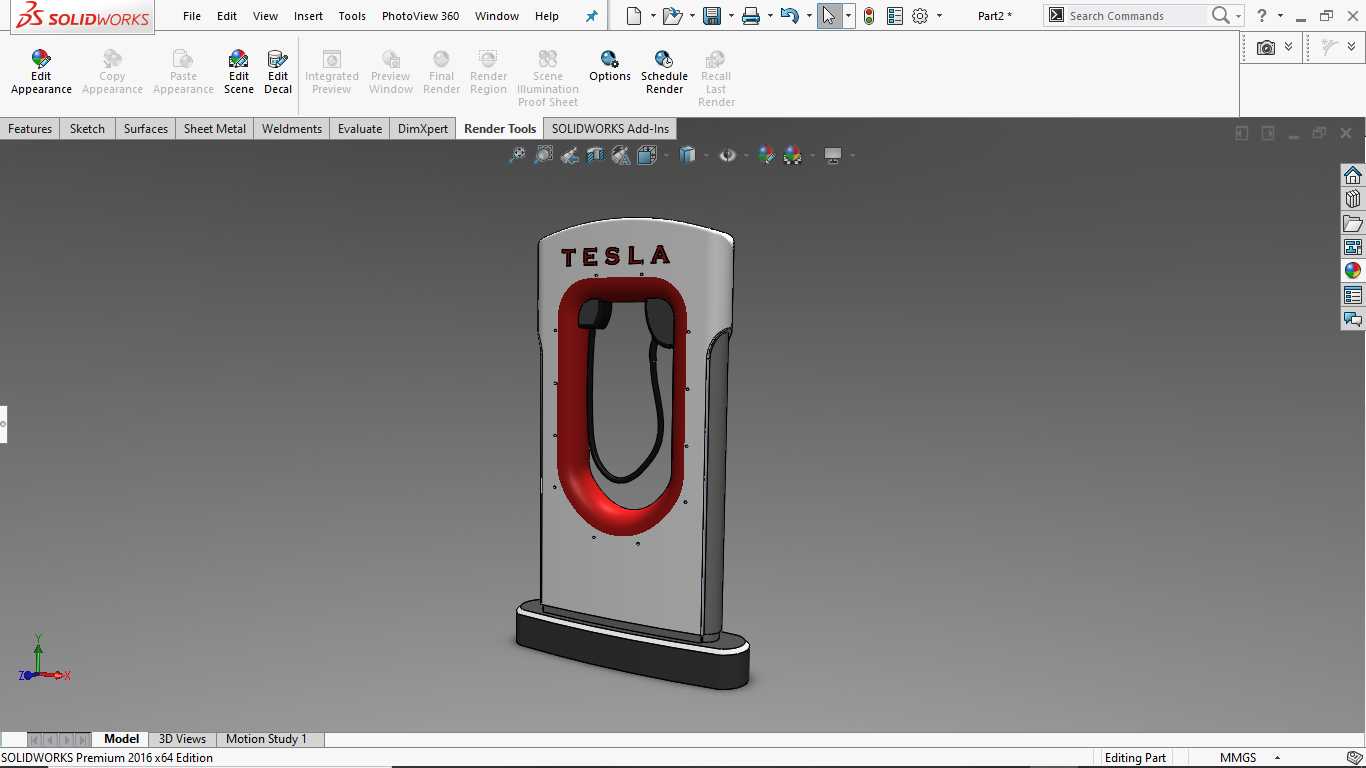This screenshot has height=768, width=1366.
Task: Click the Undo arrow icon
Action: click(x=790, y=16)
